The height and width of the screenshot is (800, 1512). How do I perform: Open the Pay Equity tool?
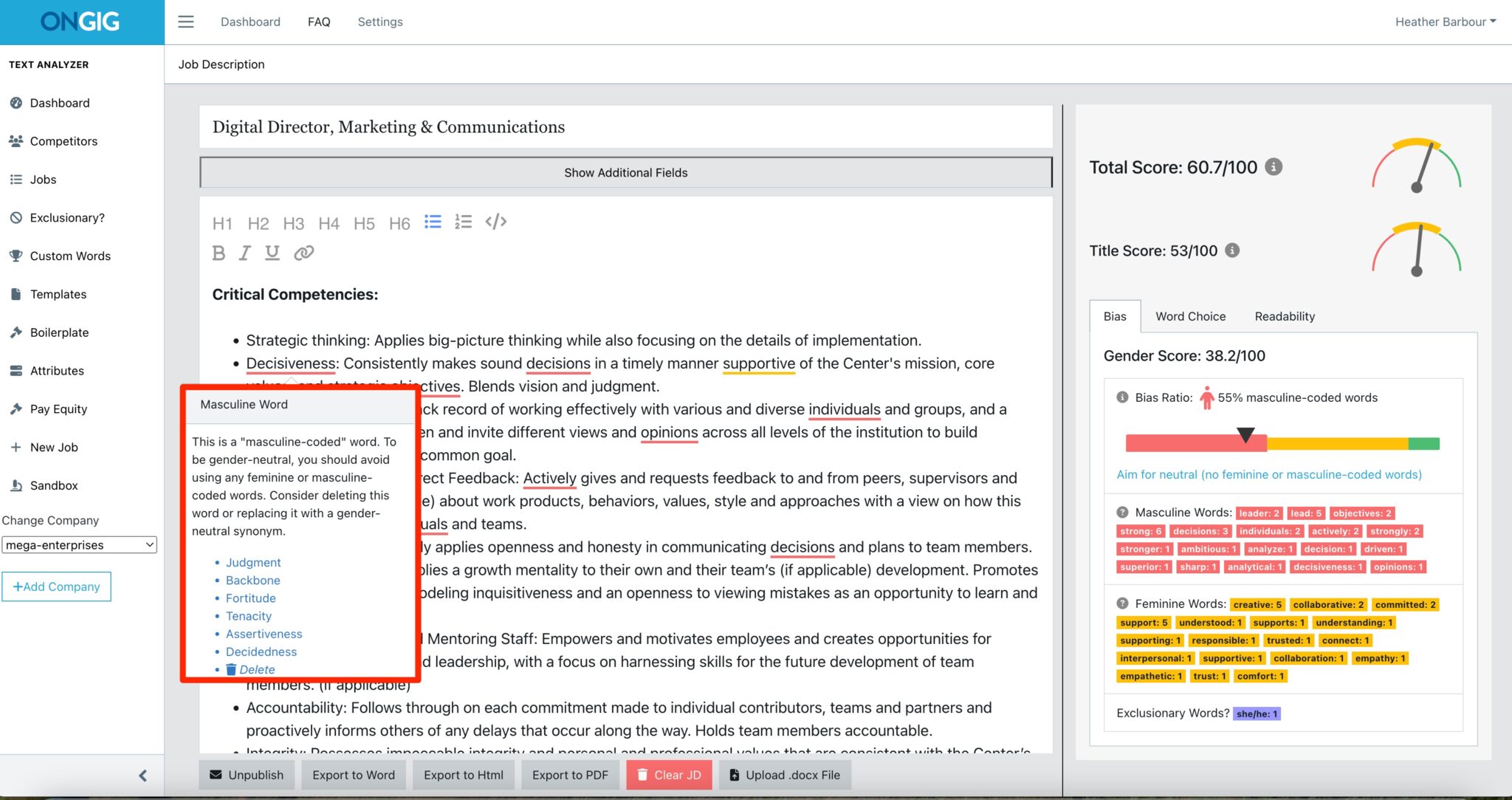[x=58, y=408]
